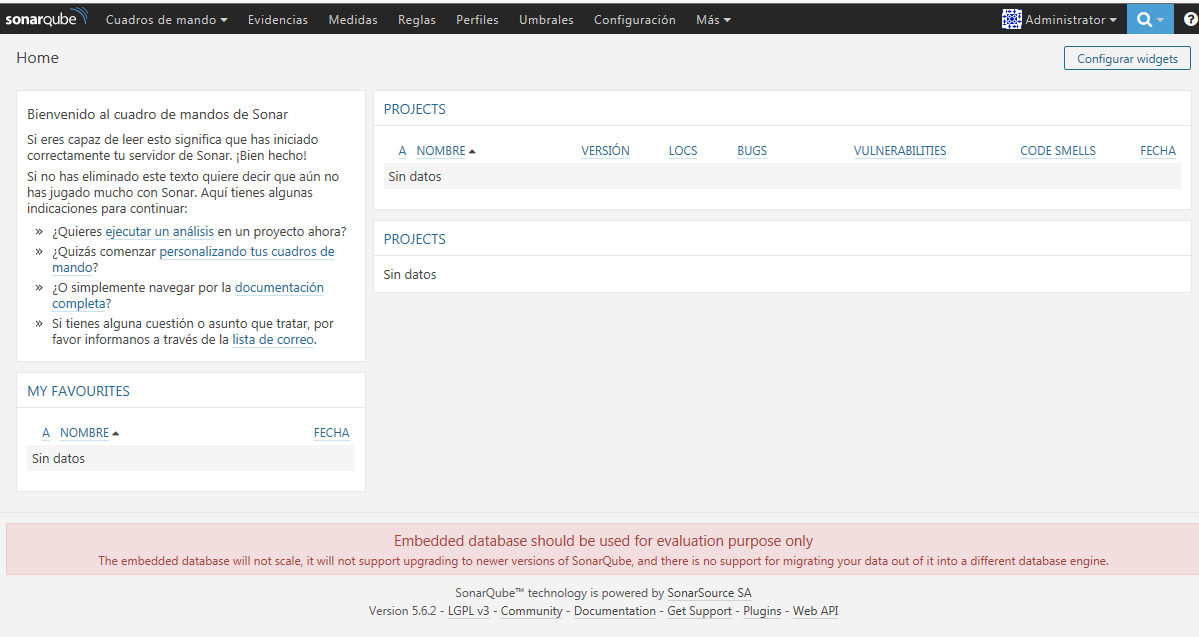Open the Web API footer link
The image size is (1199, 637).
click(x=815, y=611)
